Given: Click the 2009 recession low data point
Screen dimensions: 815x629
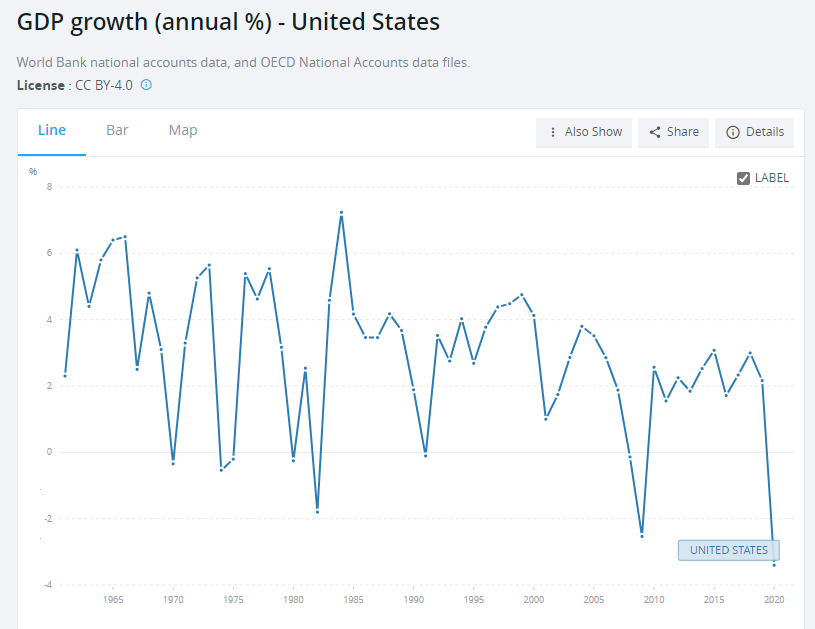Looking at the screenshot, I should coord(642,535).
